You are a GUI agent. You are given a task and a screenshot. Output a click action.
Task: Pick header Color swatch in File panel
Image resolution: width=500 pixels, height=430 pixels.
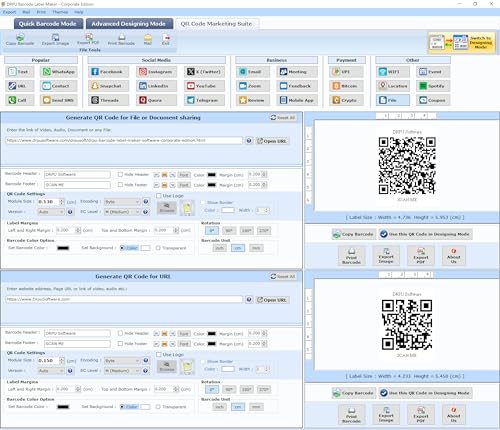[x=212, y=175]
